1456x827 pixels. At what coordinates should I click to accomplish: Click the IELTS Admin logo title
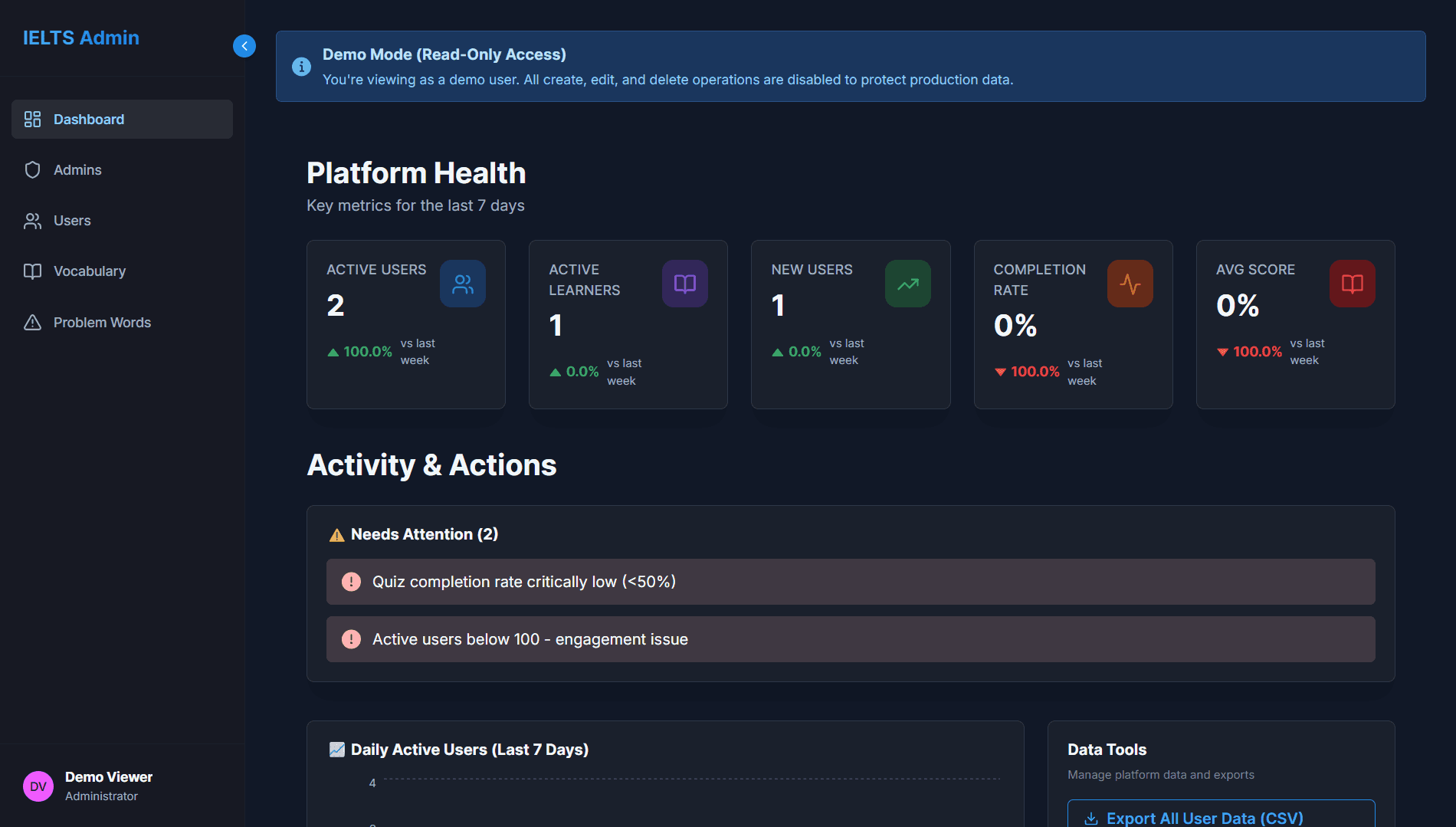81,38
